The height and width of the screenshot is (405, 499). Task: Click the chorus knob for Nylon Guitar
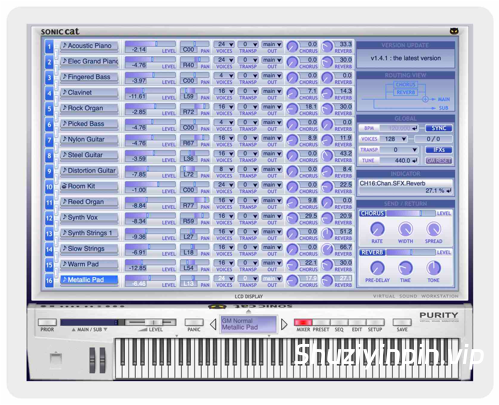coord(292,140)
